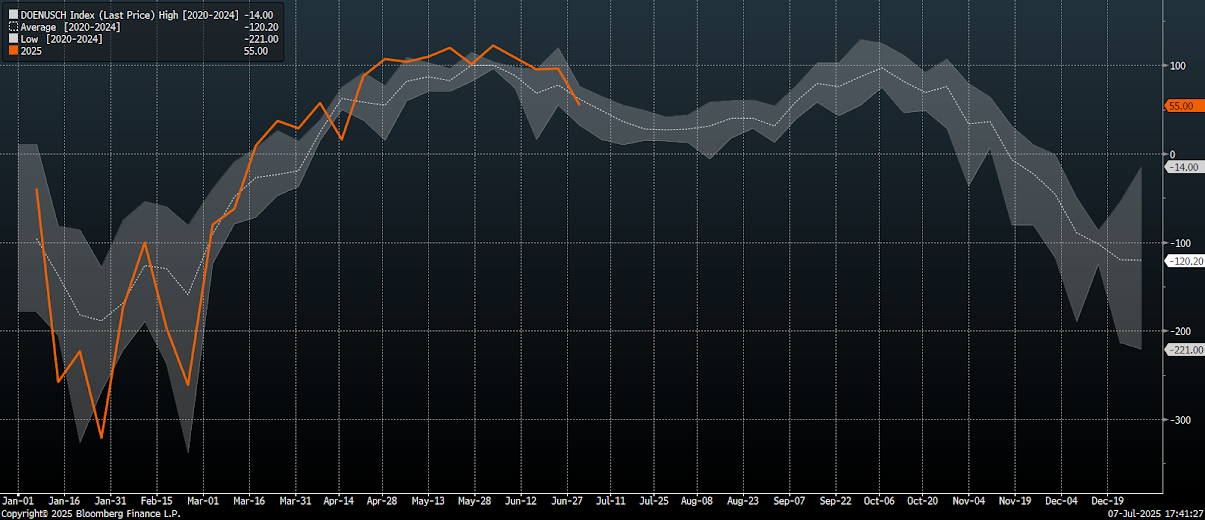This screenshot has height=520, width=1205.
Task: Click the Mar-31 date label
Action: click(294, 500)
